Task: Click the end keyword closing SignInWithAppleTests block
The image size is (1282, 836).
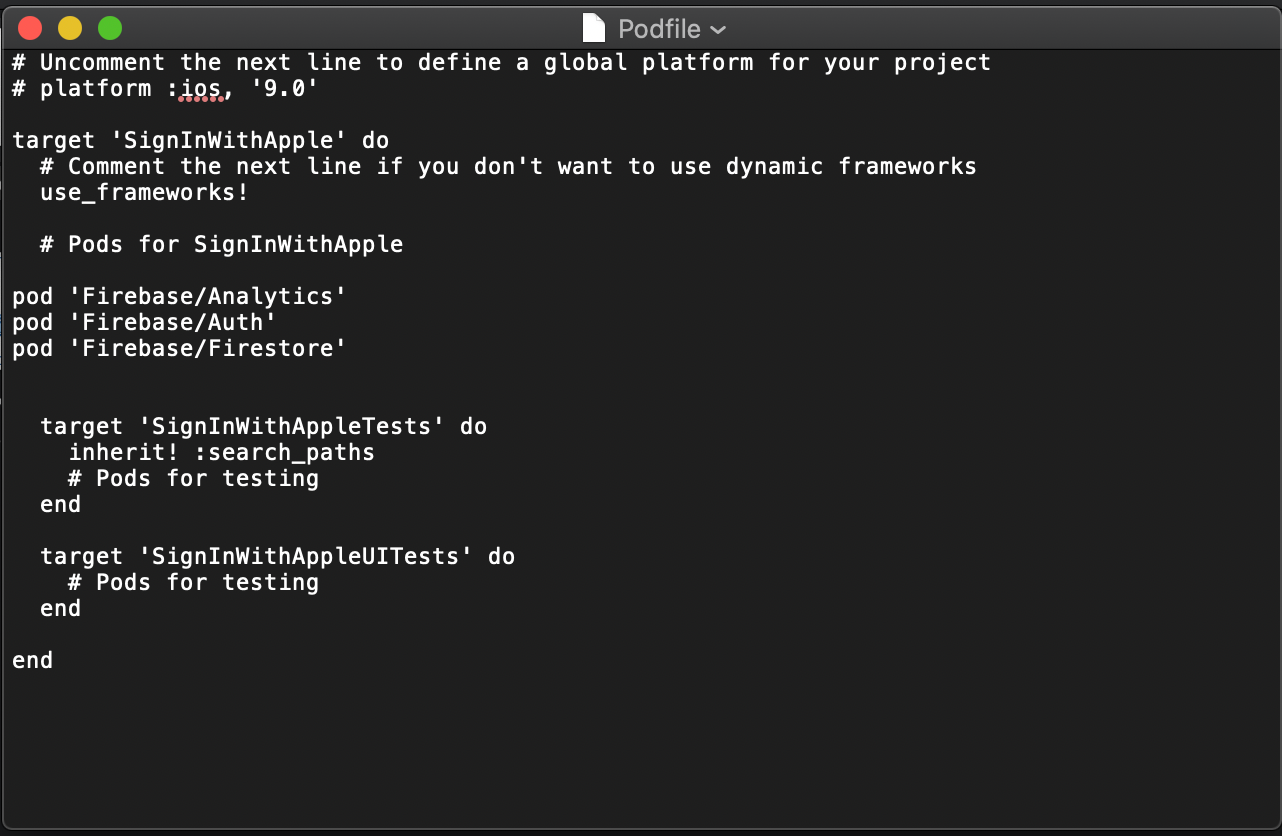Action: coord(60,504)
